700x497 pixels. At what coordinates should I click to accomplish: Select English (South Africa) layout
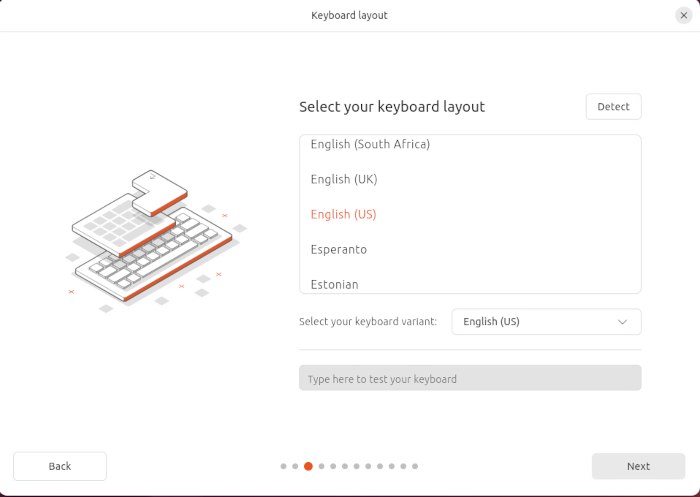[370, 144]
